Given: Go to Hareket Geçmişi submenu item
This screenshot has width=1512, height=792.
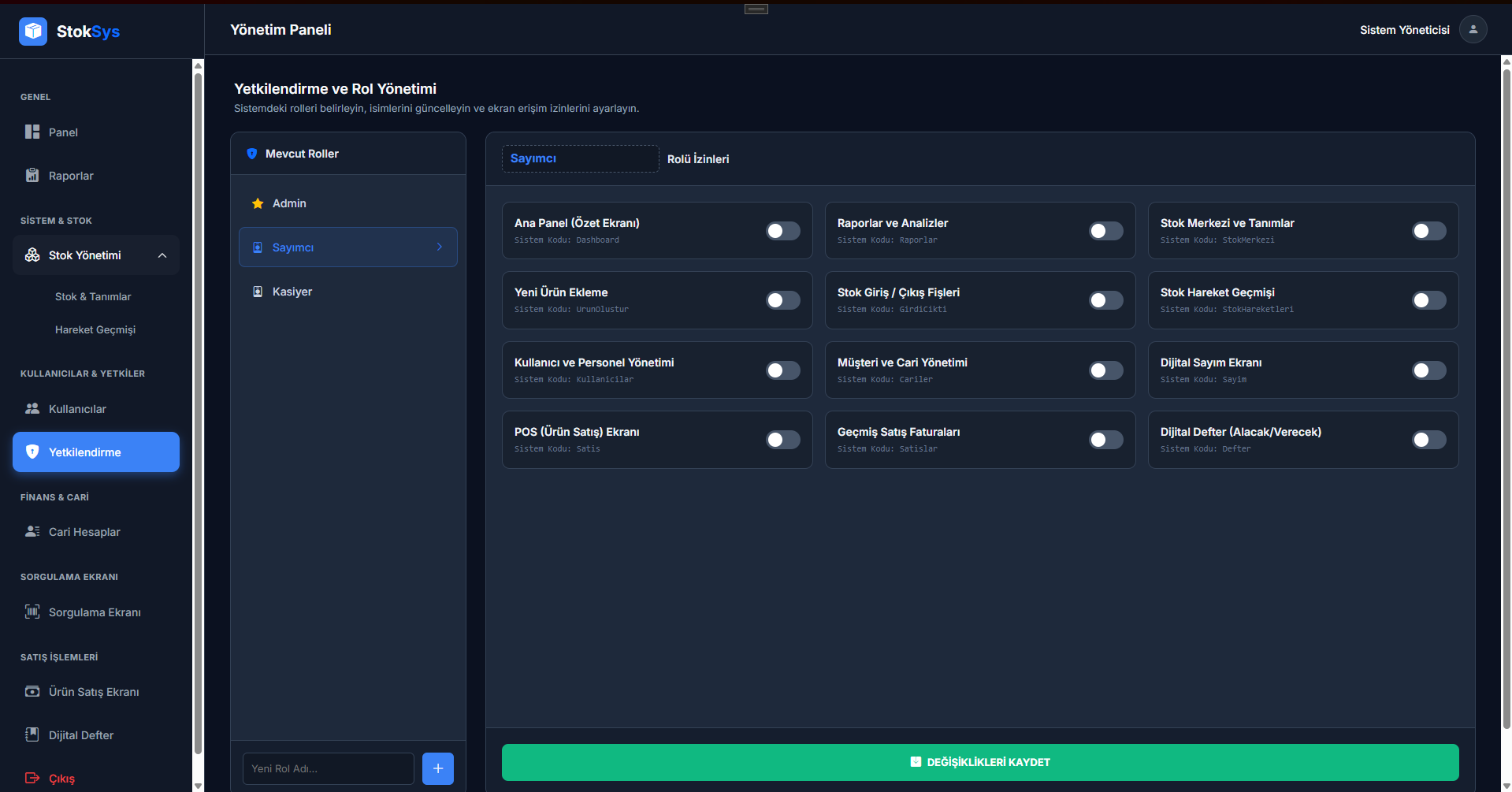Looking at the screenshot, I should tap(95, 329).
